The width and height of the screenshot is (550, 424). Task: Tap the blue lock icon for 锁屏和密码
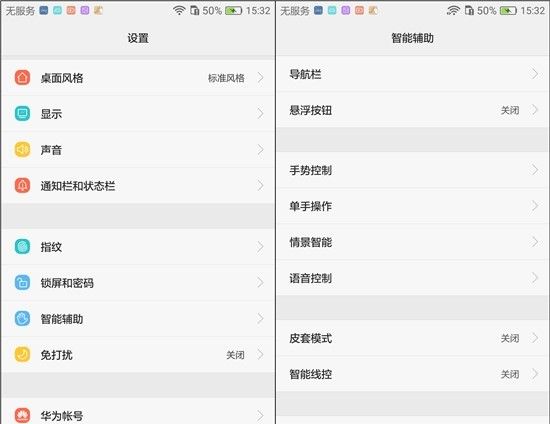[22, 282]
